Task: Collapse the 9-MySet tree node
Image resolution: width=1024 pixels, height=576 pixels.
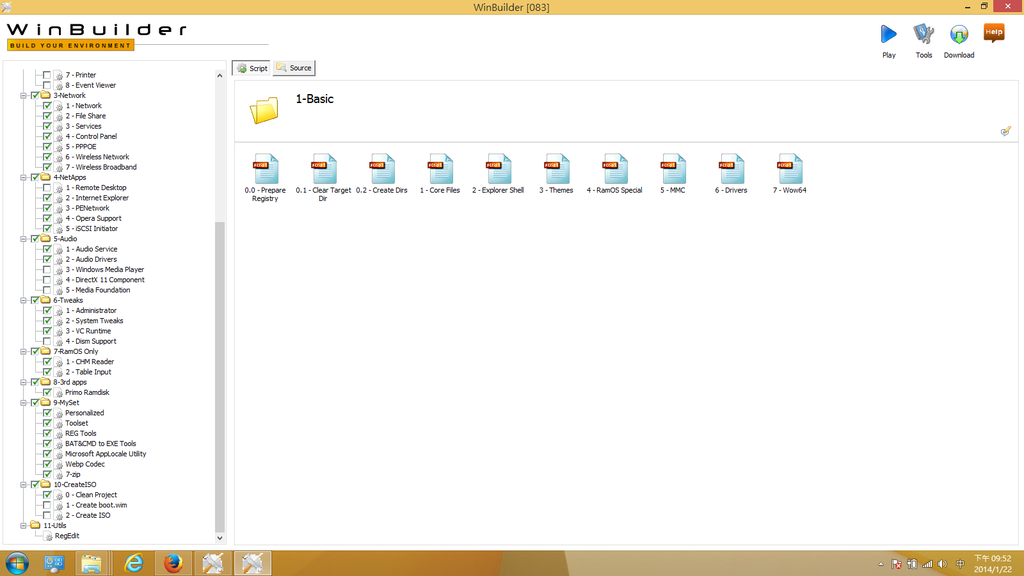Action: tap(24, 402)
